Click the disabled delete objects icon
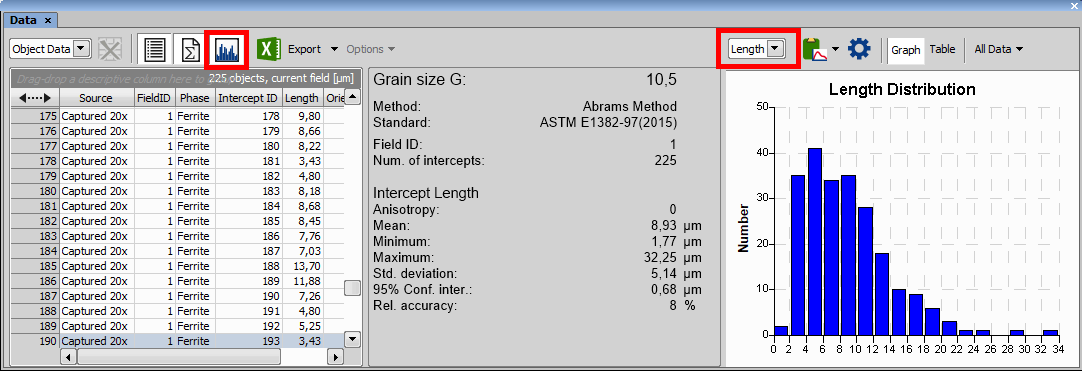 110,49
